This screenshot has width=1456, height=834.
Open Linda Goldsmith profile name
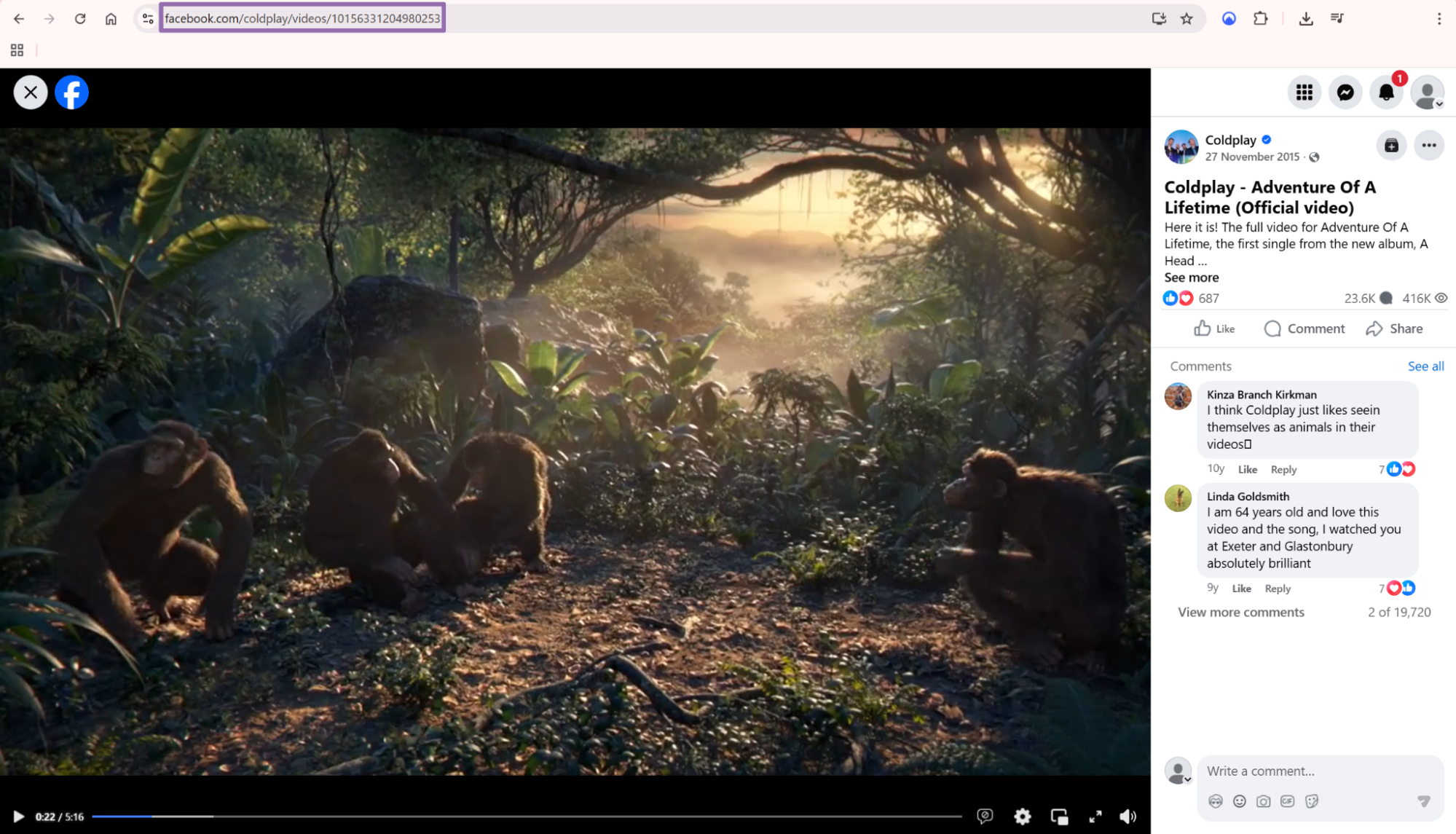coord(1248,496)
